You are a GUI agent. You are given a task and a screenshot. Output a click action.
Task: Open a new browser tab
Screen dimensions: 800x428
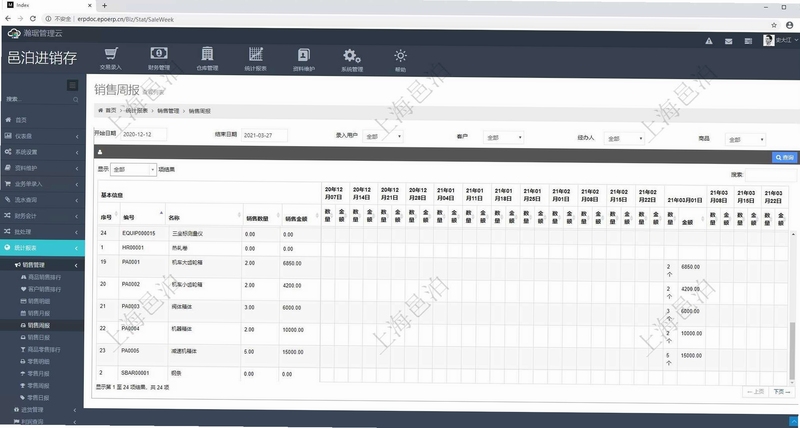(104, 6)
